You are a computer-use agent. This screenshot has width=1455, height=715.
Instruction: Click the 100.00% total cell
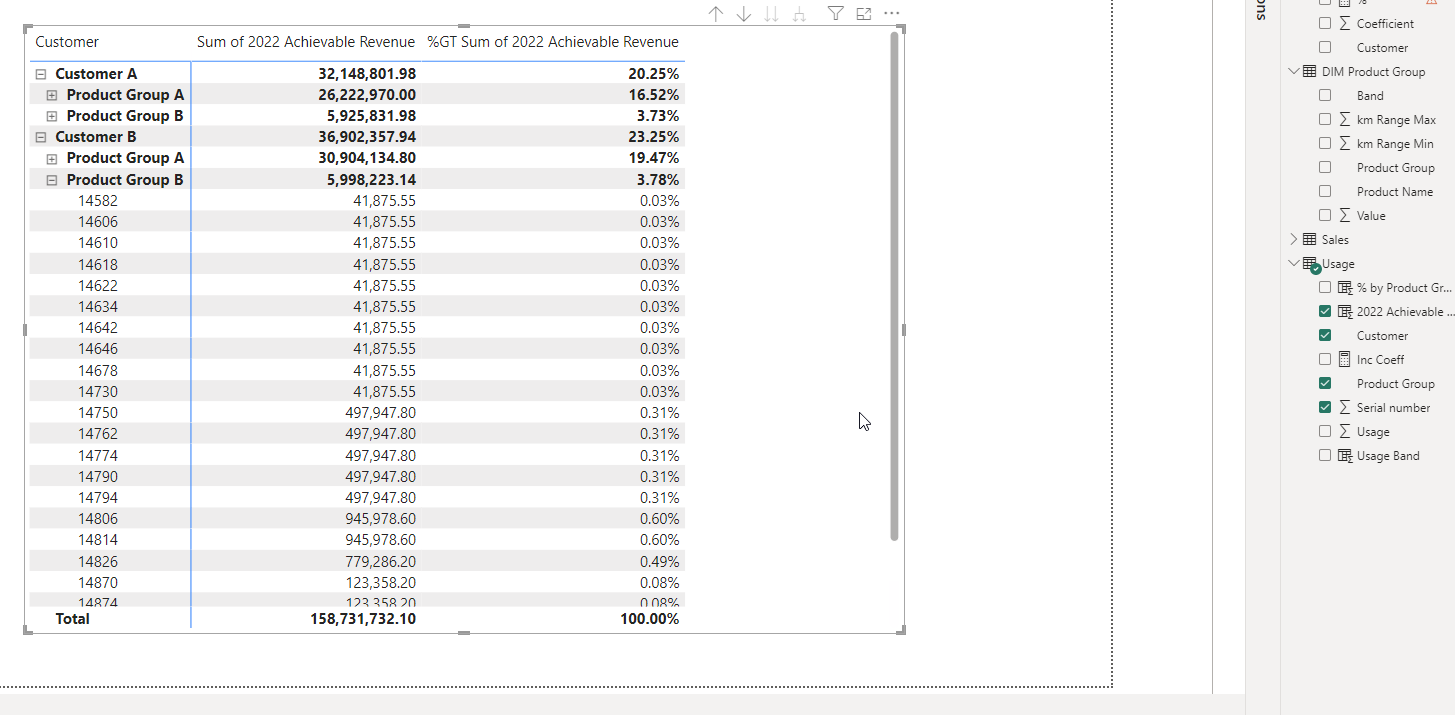(x=650, y=619)
